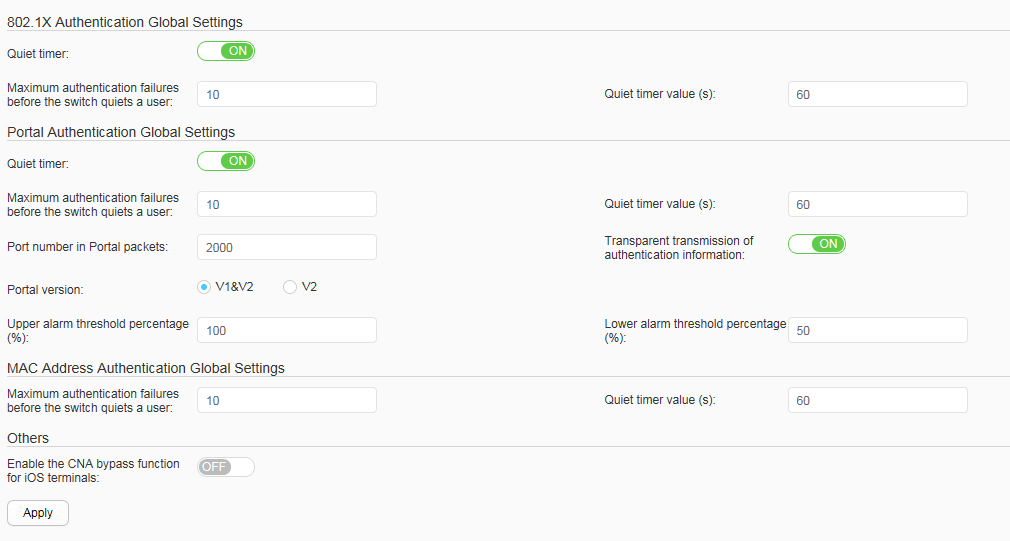Edit MAC Address maximum authentication failures field
The image size is (1010, 541).
tap(287, 400)
